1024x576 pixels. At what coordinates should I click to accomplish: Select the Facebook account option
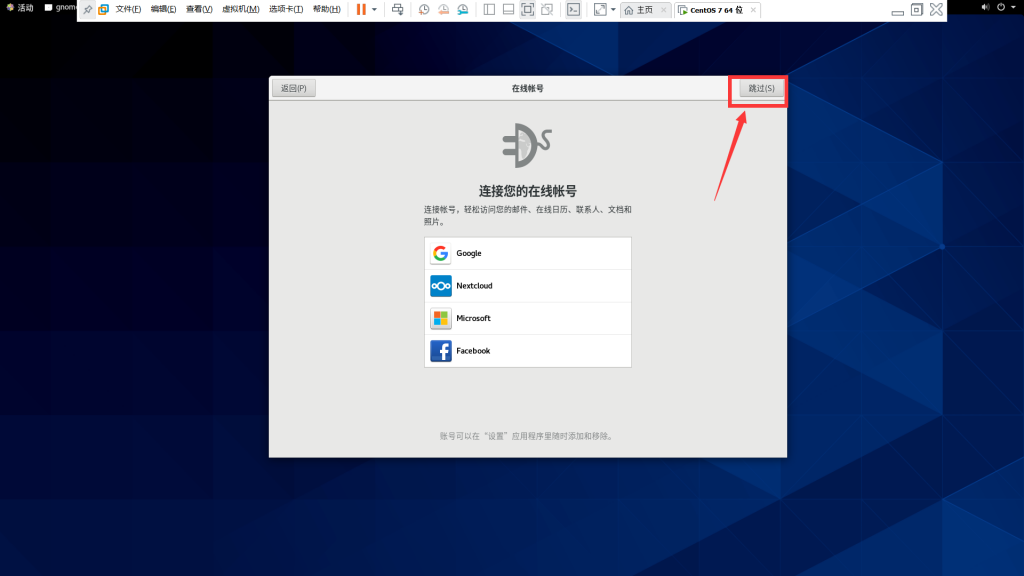tap(528, 351)
